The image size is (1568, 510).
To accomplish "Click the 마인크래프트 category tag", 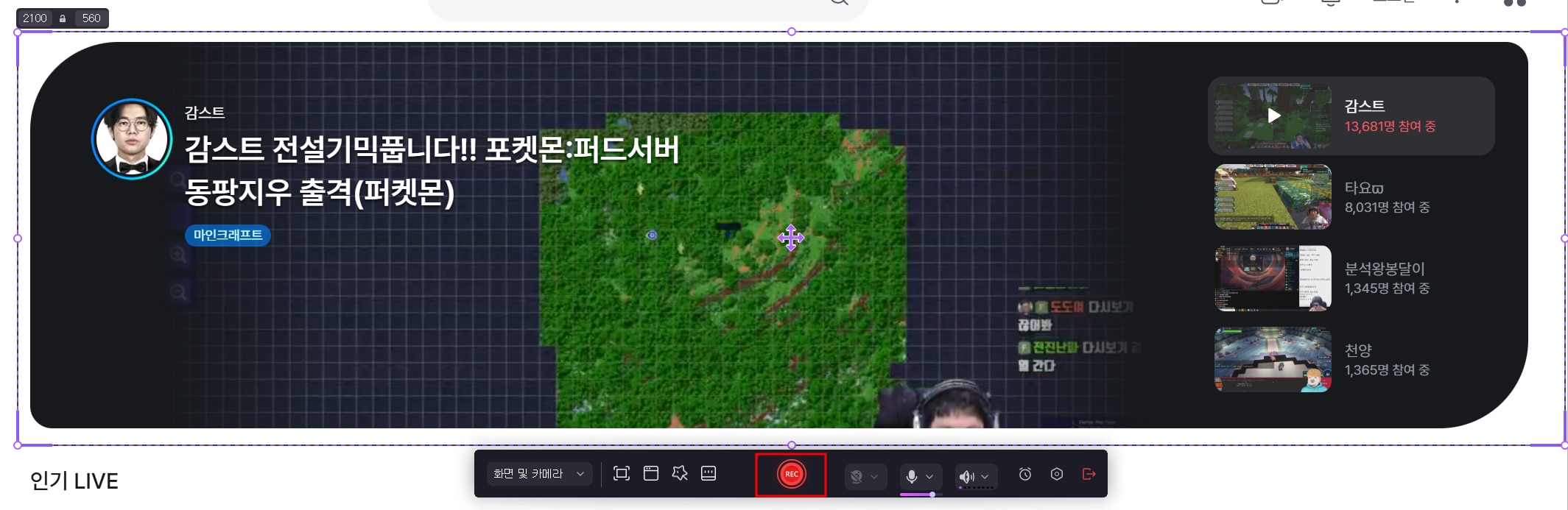I will (x=228, y=235).
